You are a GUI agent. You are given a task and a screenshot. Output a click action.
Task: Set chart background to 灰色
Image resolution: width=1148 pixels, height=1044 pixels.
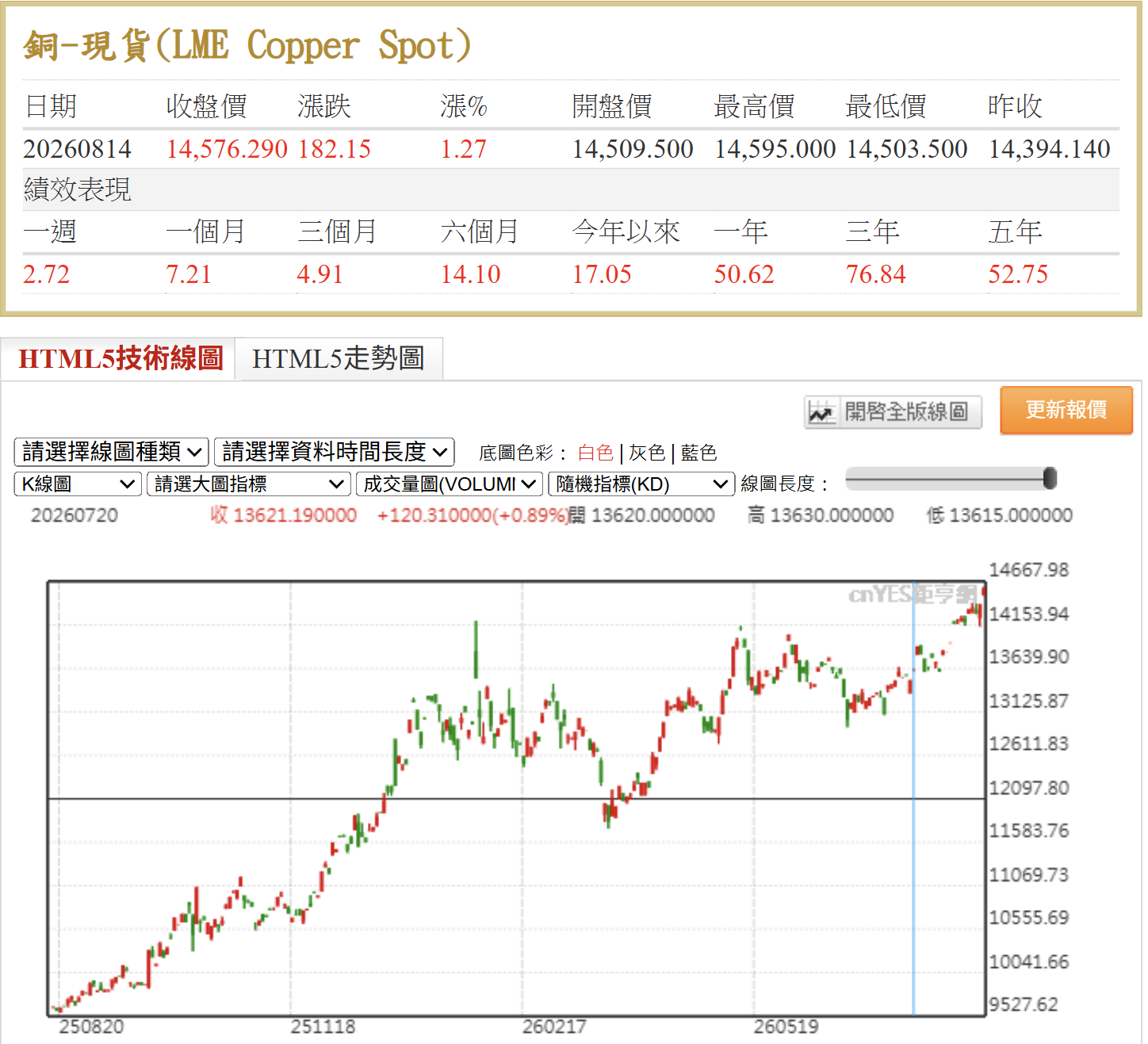(647, 453)
